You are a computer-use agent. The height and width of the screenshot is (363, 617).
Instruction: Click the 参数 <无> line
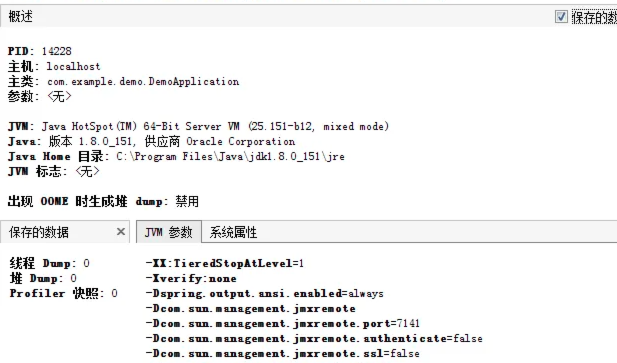pyautogui.click(x=39, y=96)
